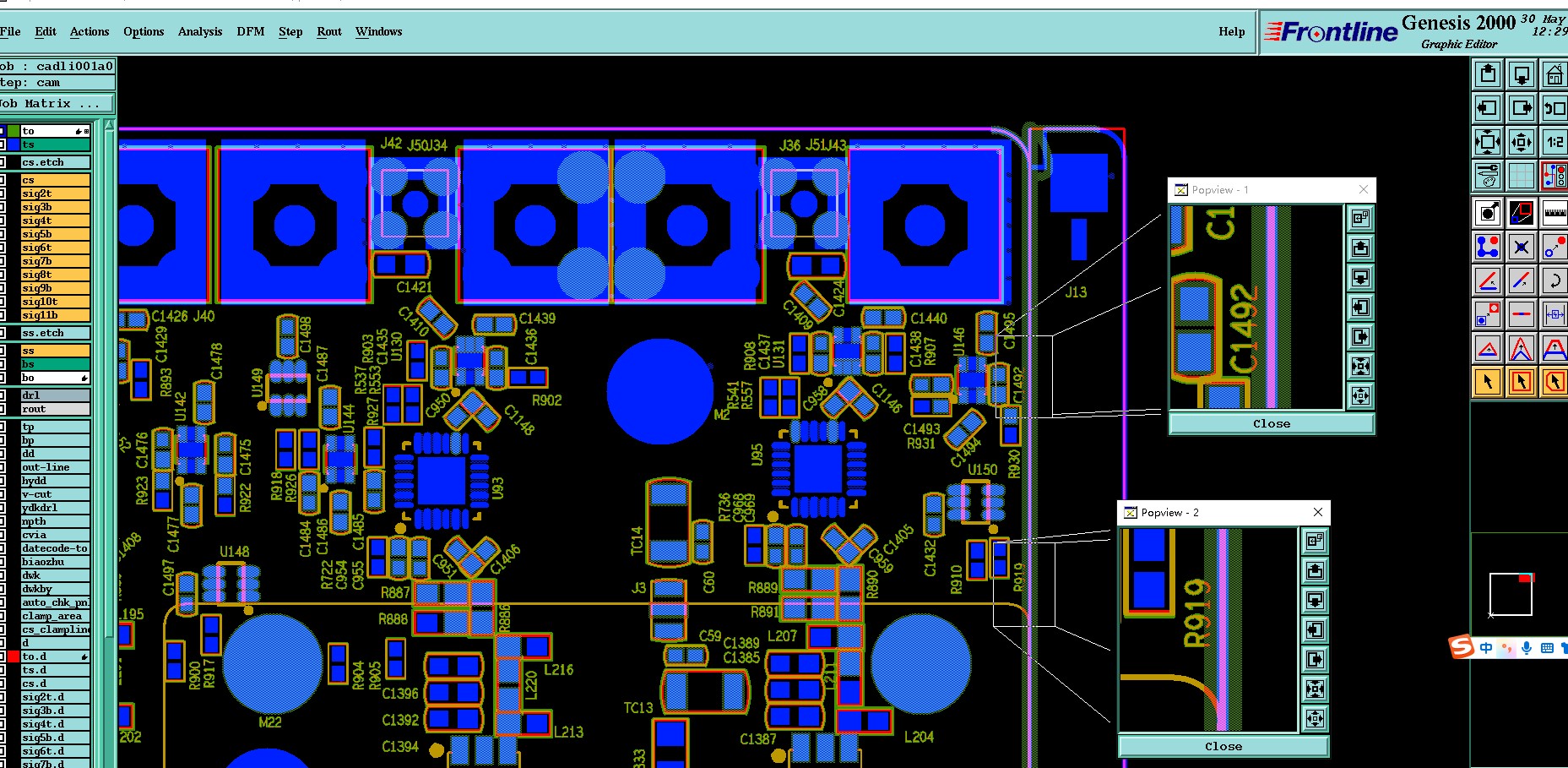Click zoom in icon in Popview 1
Screen dimensions: 1568x768
point(1360,366)
